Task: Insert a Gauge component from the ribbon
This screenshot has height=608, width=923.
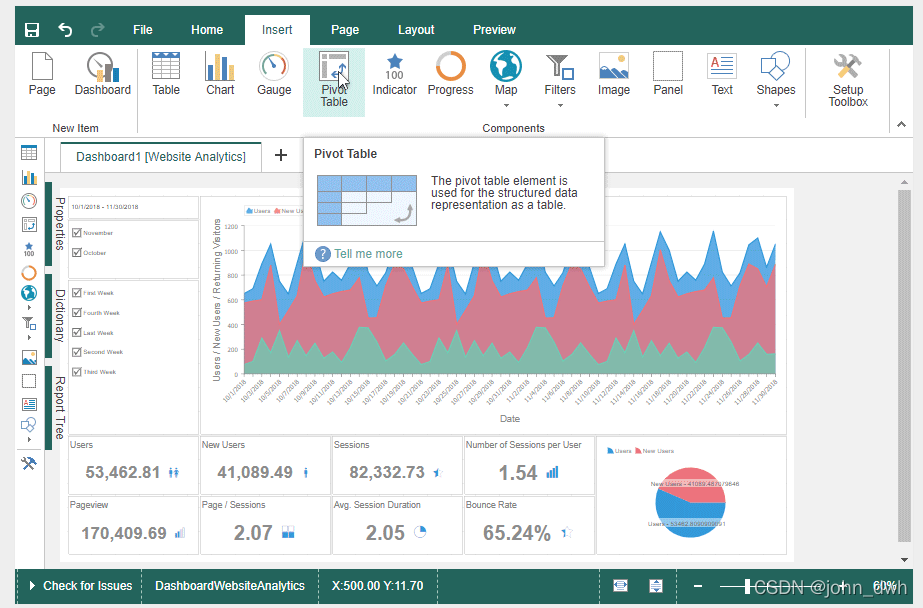Action: coord(273,73)
